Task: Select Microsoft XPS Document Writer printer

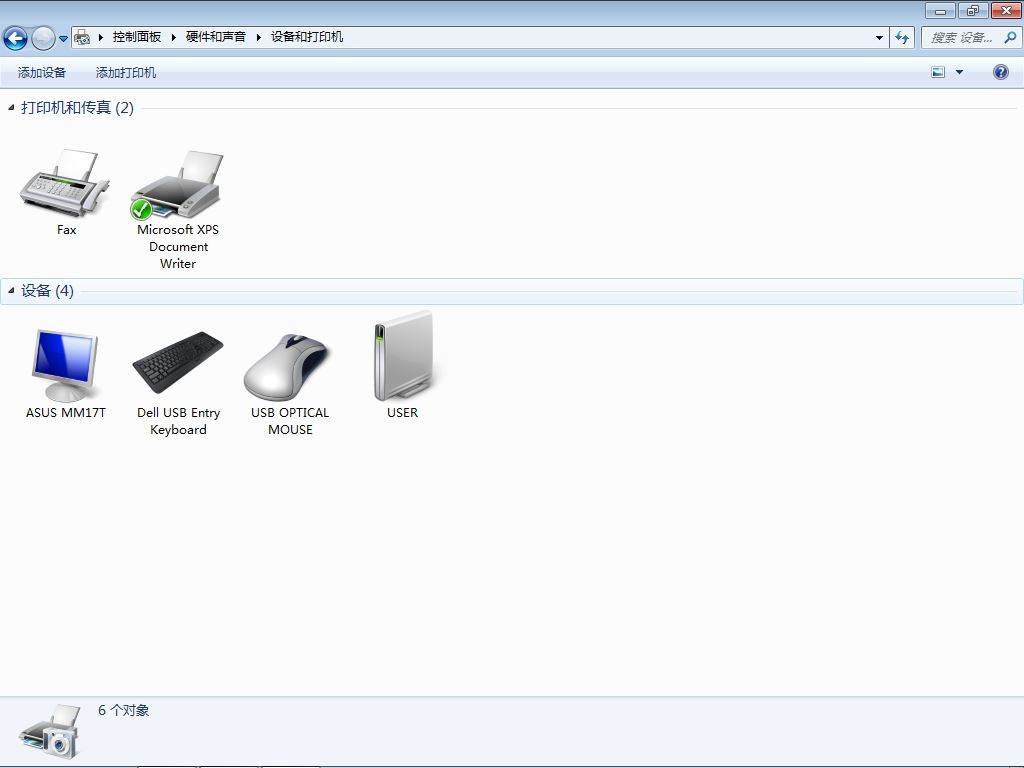Action: [177, 184]
